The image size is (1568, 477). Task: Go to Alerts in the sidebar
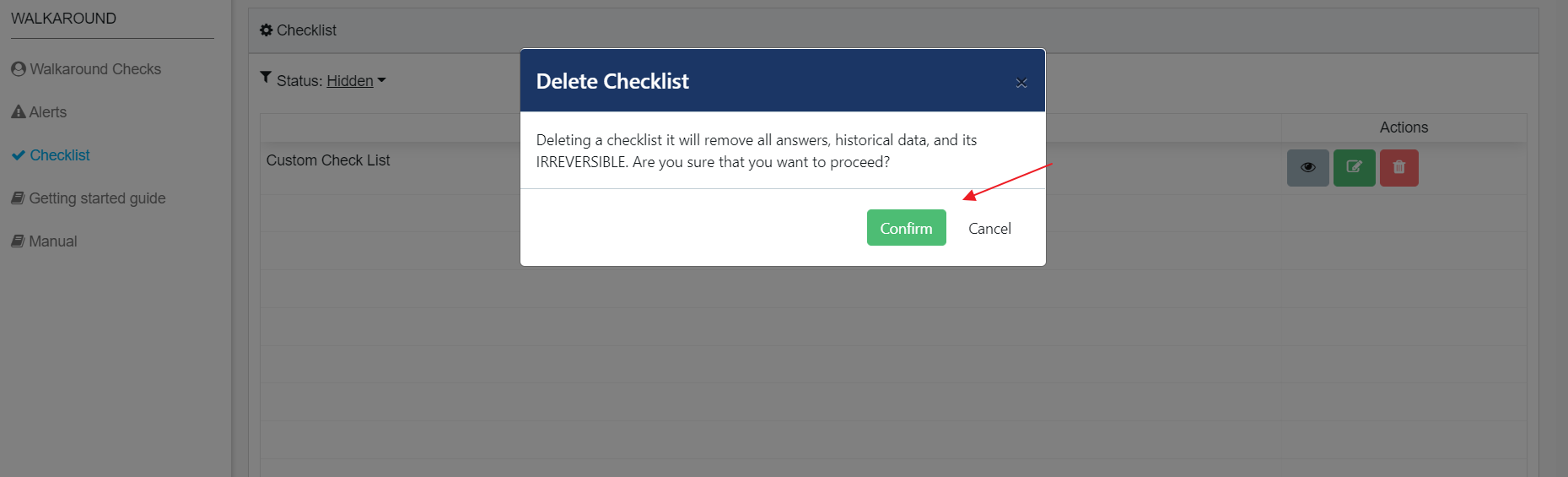[x=39, y=112]
